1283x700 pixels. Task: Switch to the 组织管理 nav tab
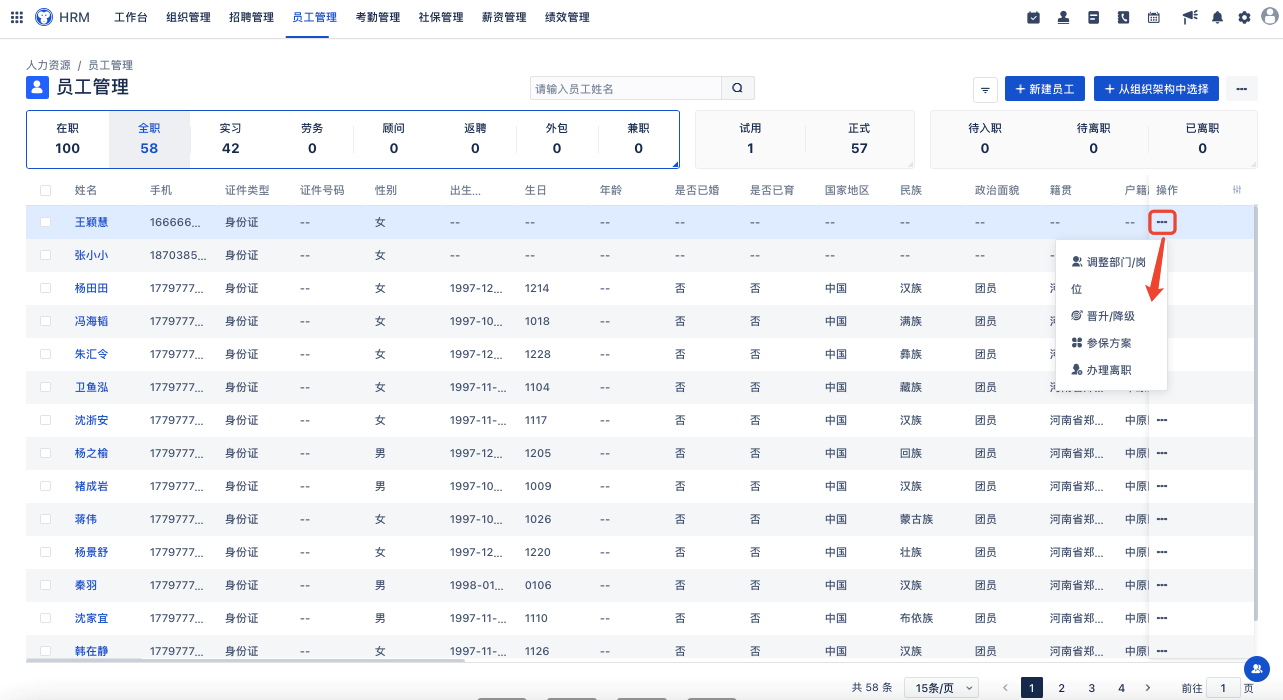point(187,17)
